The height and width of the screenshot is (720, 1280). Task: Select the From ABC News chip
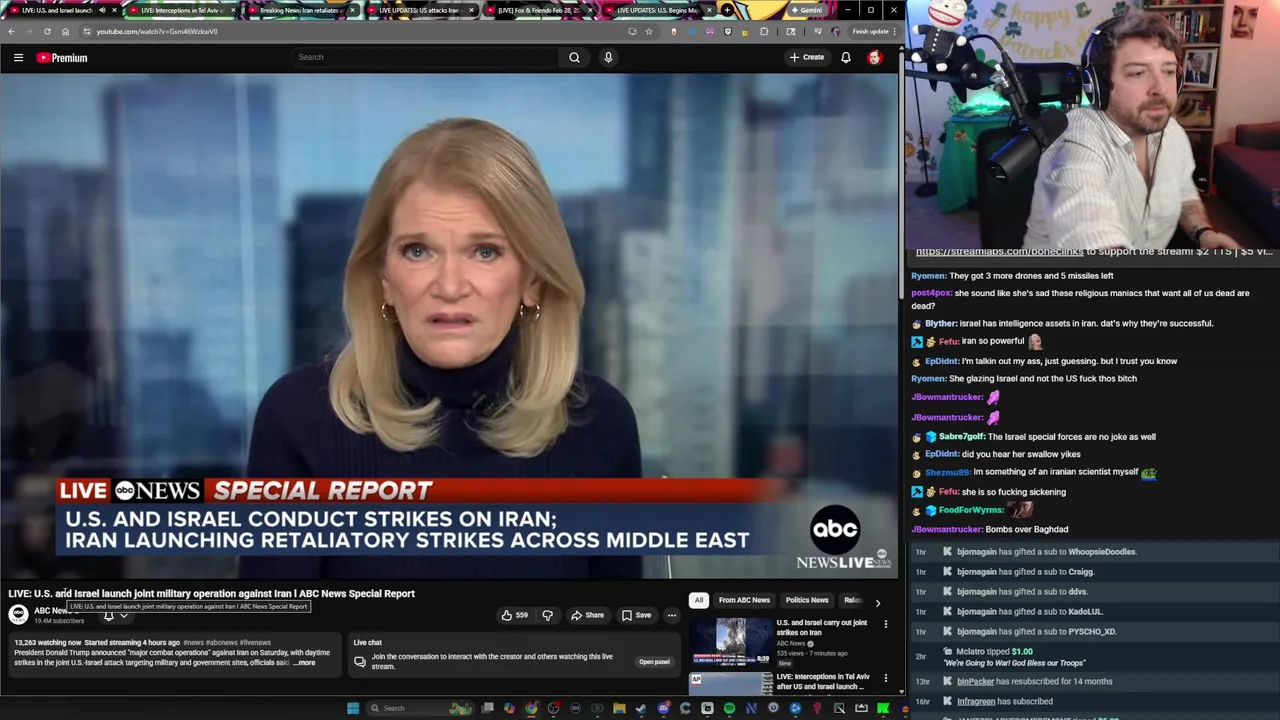(x=744, y=600)
